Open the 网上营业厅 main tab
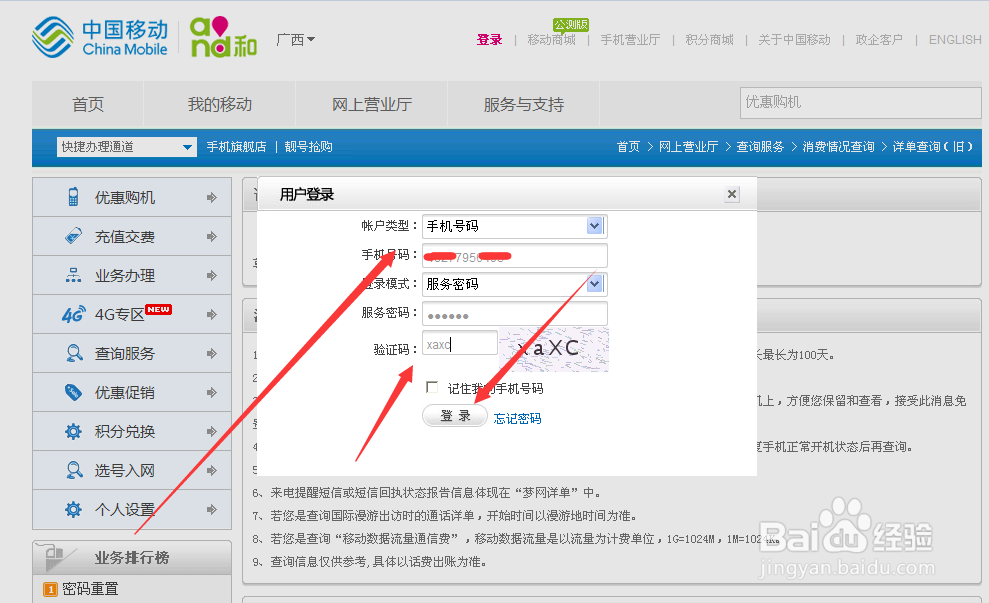This screenshot has width=989, height=603. [x=372, y=104]
